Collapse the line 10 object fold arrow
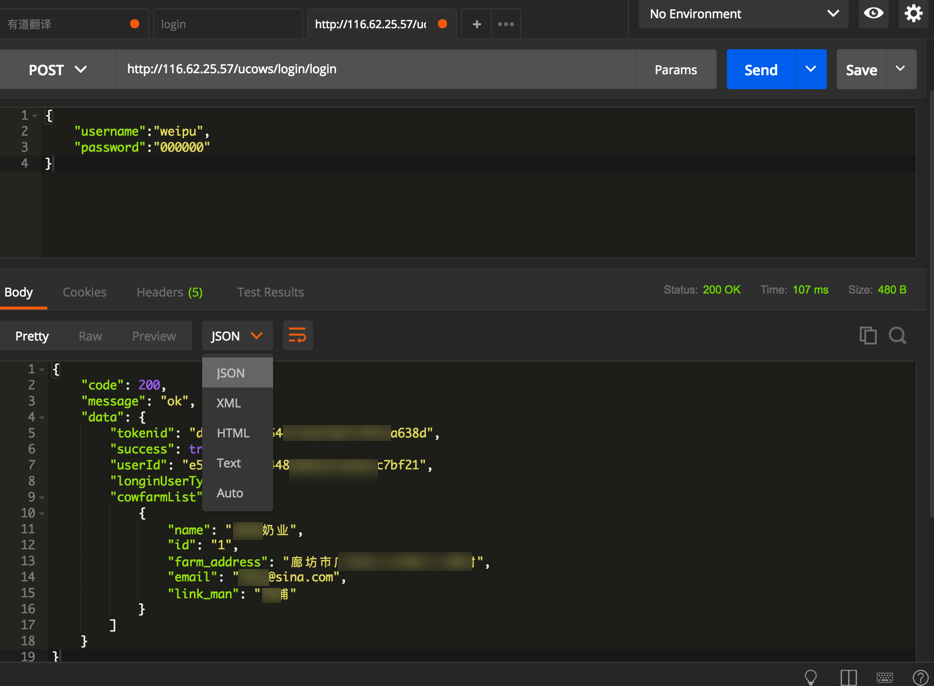Image resolution: width=934 pixels, height=686 pixels. pos(42,513)
